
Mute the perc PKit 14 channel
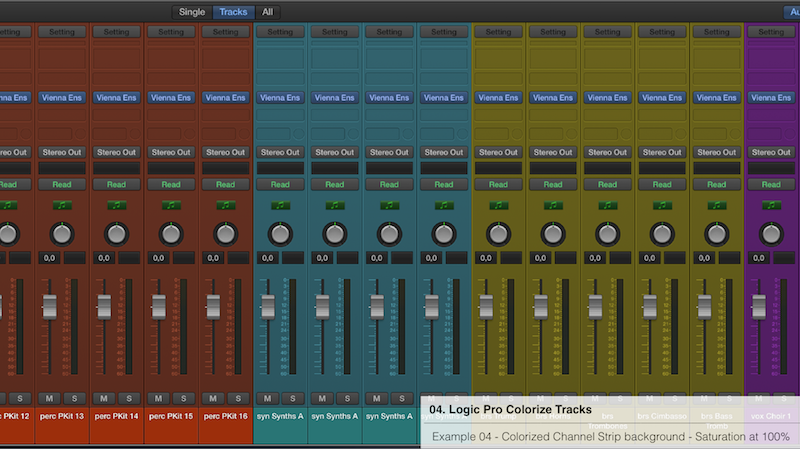(x=104, y=398)
